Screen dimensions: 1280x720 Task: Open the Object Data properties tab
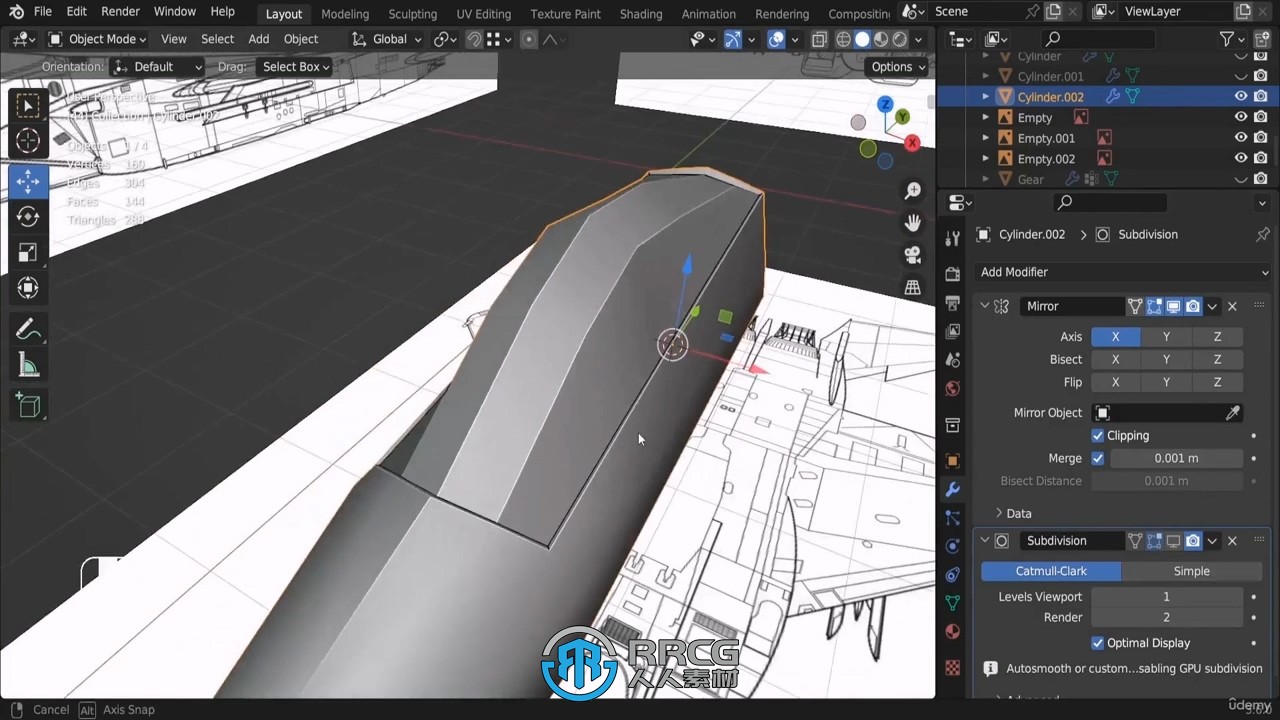(x=952, y=603)
